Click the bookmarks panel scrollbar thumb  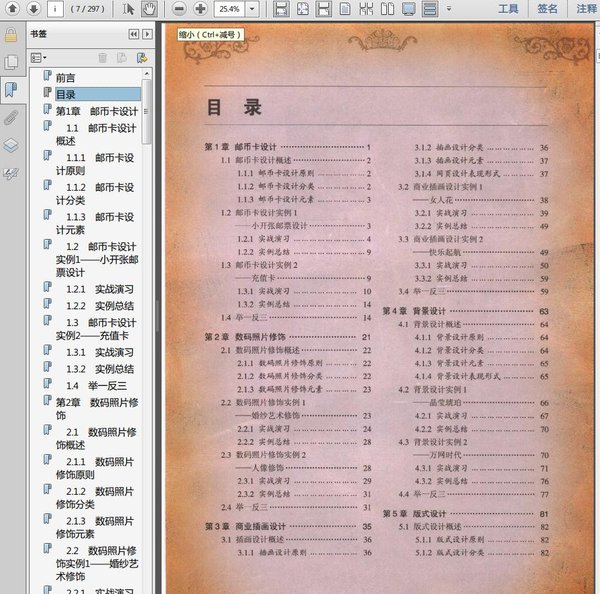tap(147, 111)
